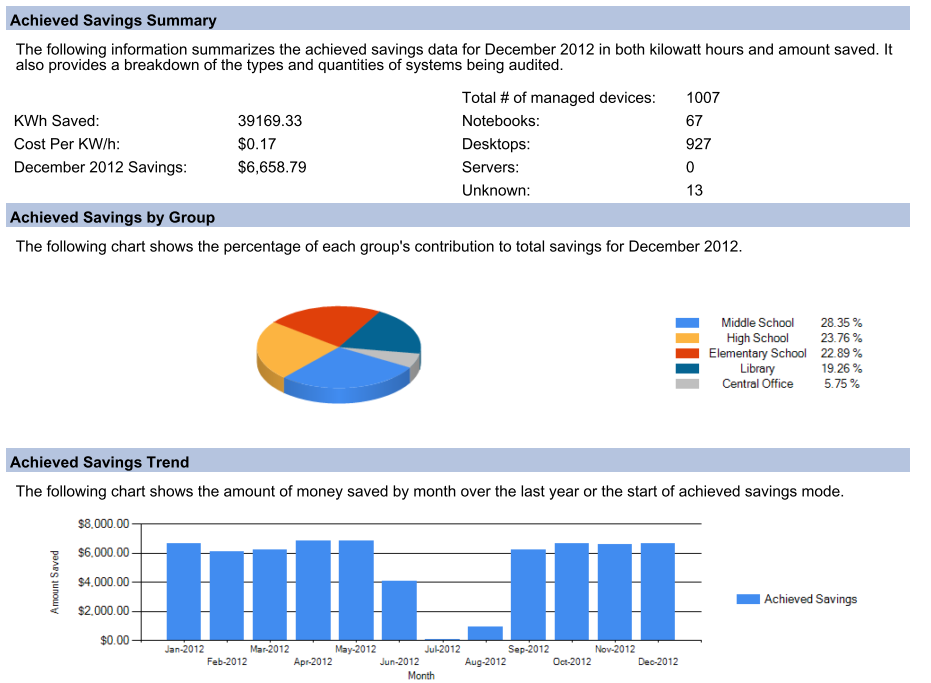Image resolution: width=931 pixels, height=683 pixels.
Task: Click the short Aug-2012 bar
Action: coord(485,633)
